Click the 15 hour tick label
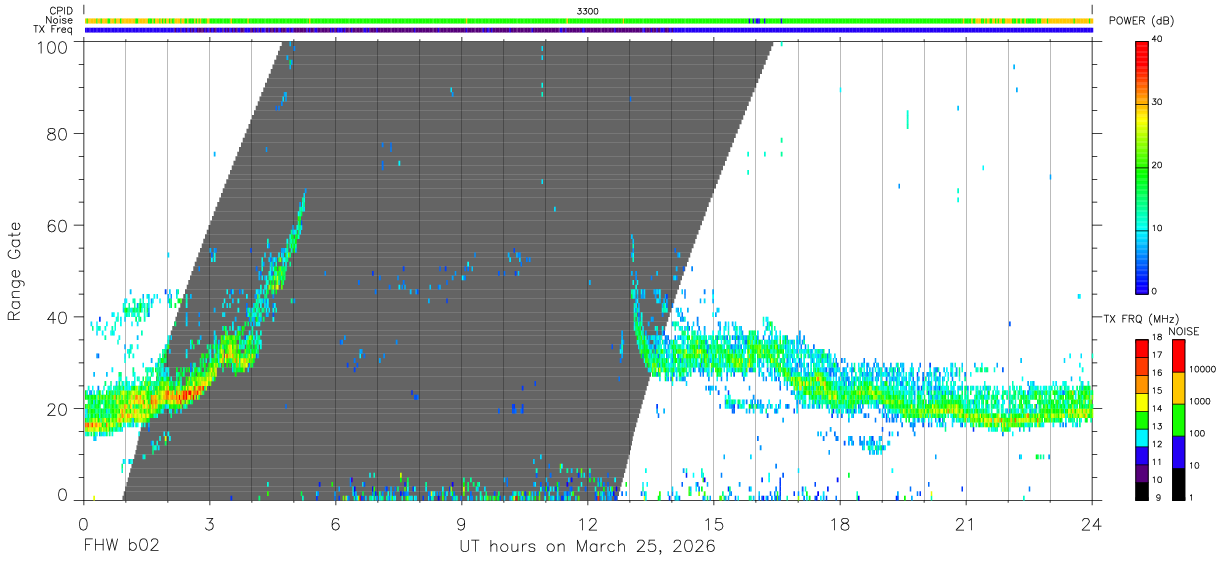Viewport: 1228px width, 567px height. 714,524
